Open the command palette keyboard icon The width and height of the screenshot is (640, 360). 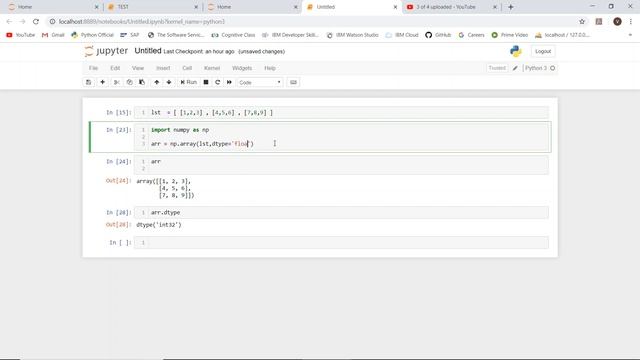coord(293,82)
